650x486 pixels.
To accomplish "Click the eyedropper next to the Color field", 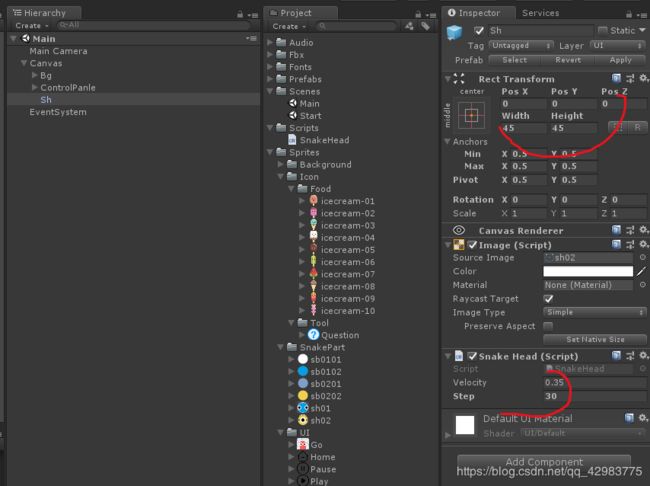I will (x=641, y=271).
